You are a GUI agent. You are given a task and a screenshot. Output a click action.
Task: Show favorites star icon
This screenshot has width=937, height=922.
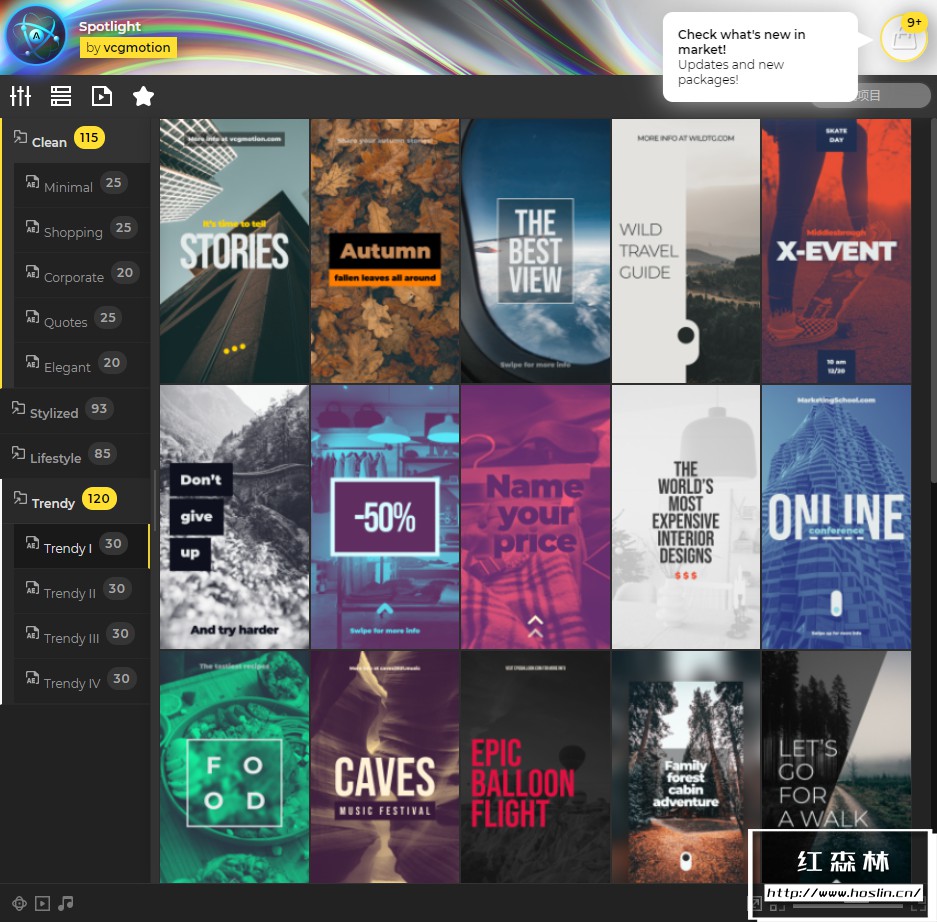143,96
